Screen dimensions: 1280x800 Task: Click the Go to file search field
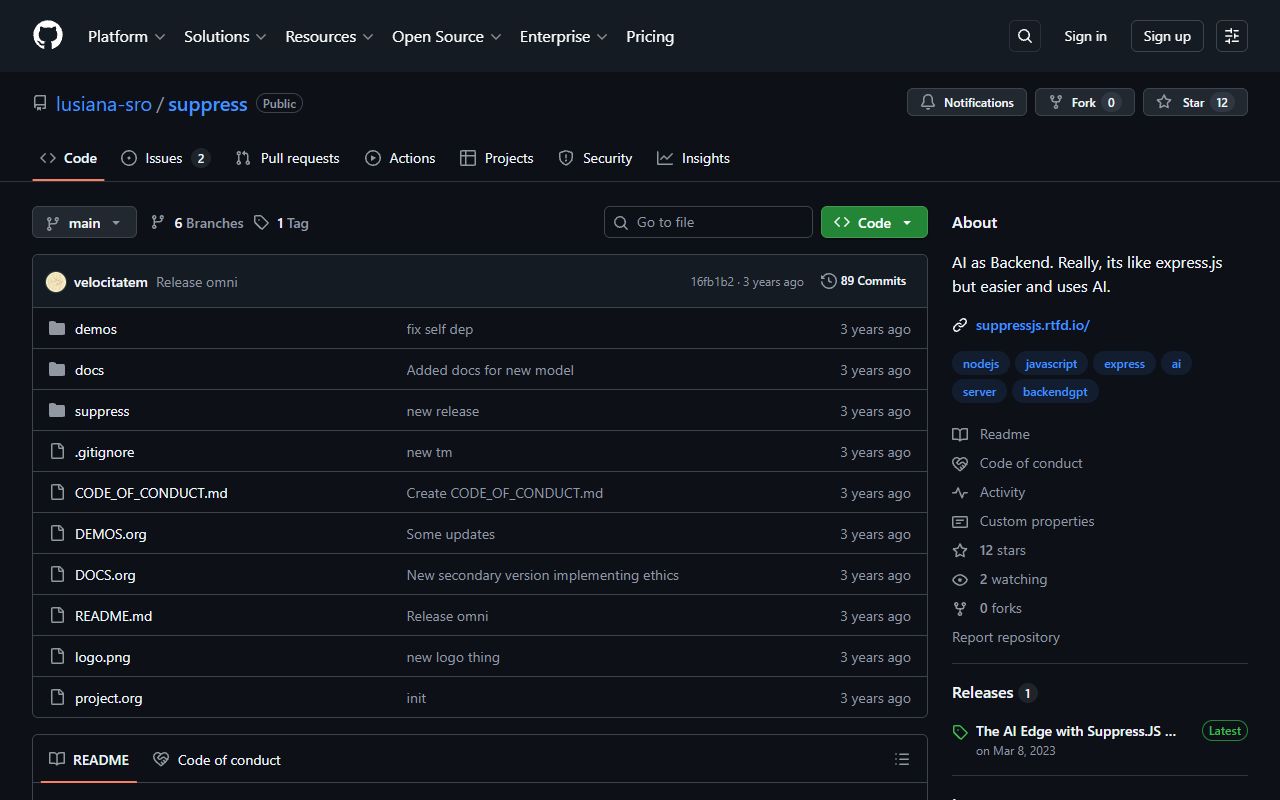pyautogui.click(x=708, y=222)
